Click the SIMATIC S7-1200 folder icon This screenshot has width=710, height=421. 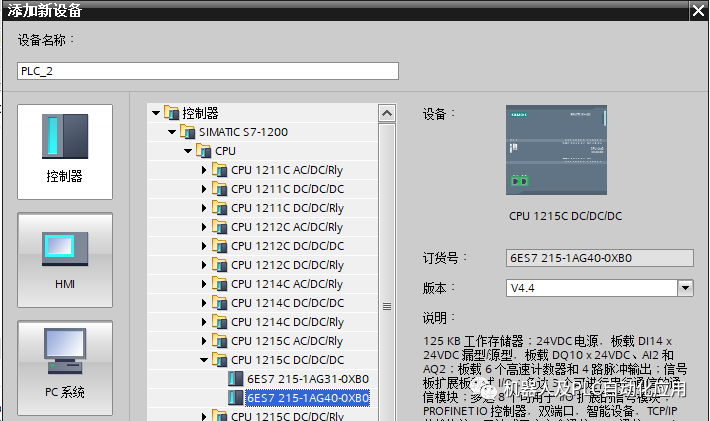(187, 132)
